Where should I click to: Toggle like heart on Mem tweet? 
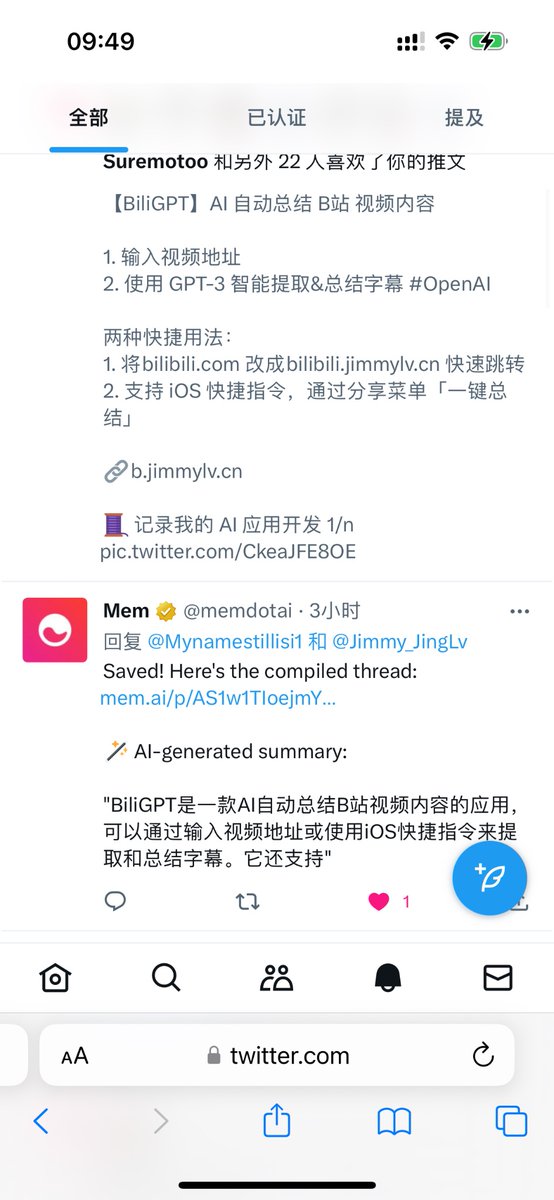[379, 901]
